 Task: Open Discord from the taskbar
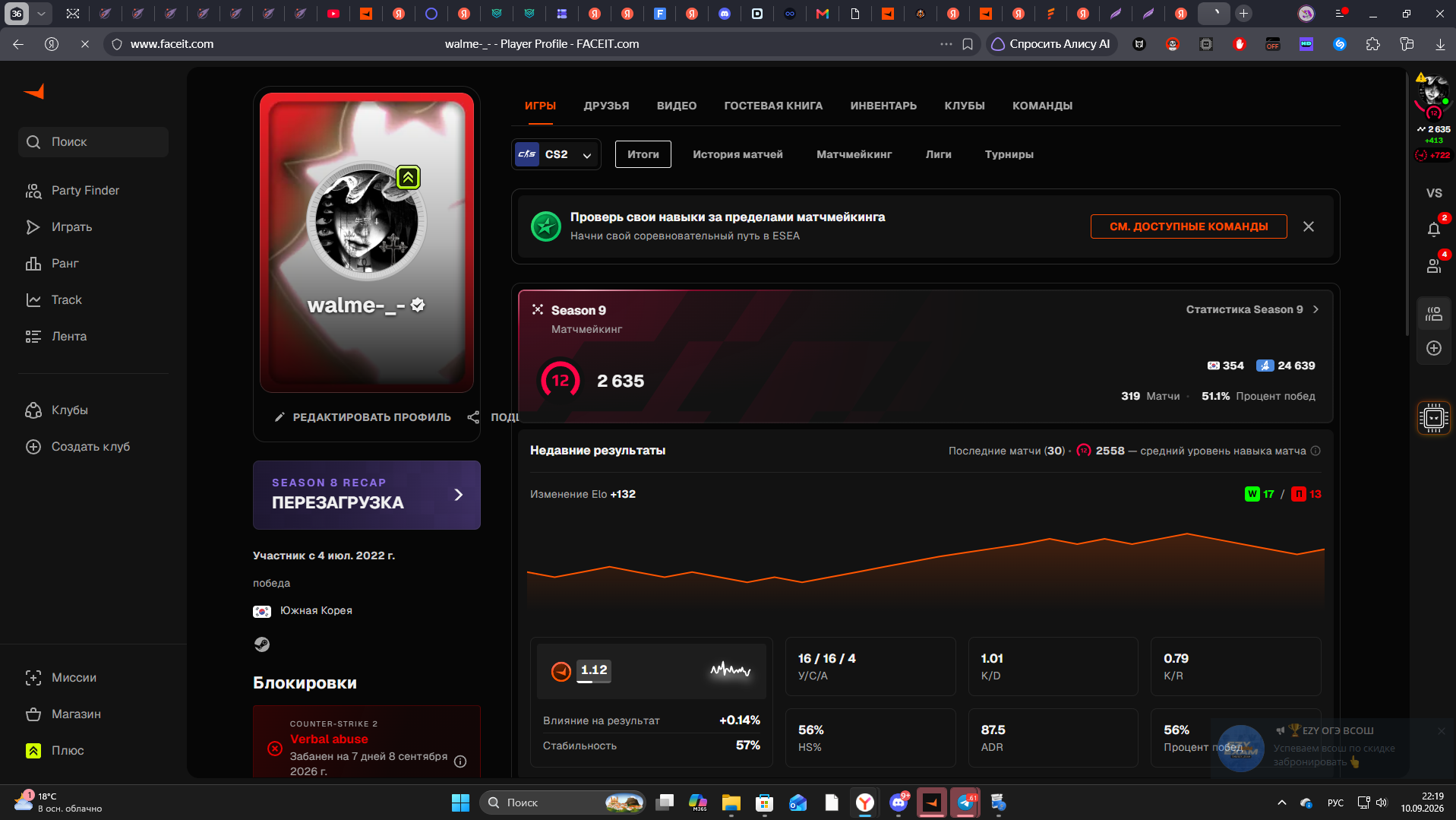click(x=899, y=803)
